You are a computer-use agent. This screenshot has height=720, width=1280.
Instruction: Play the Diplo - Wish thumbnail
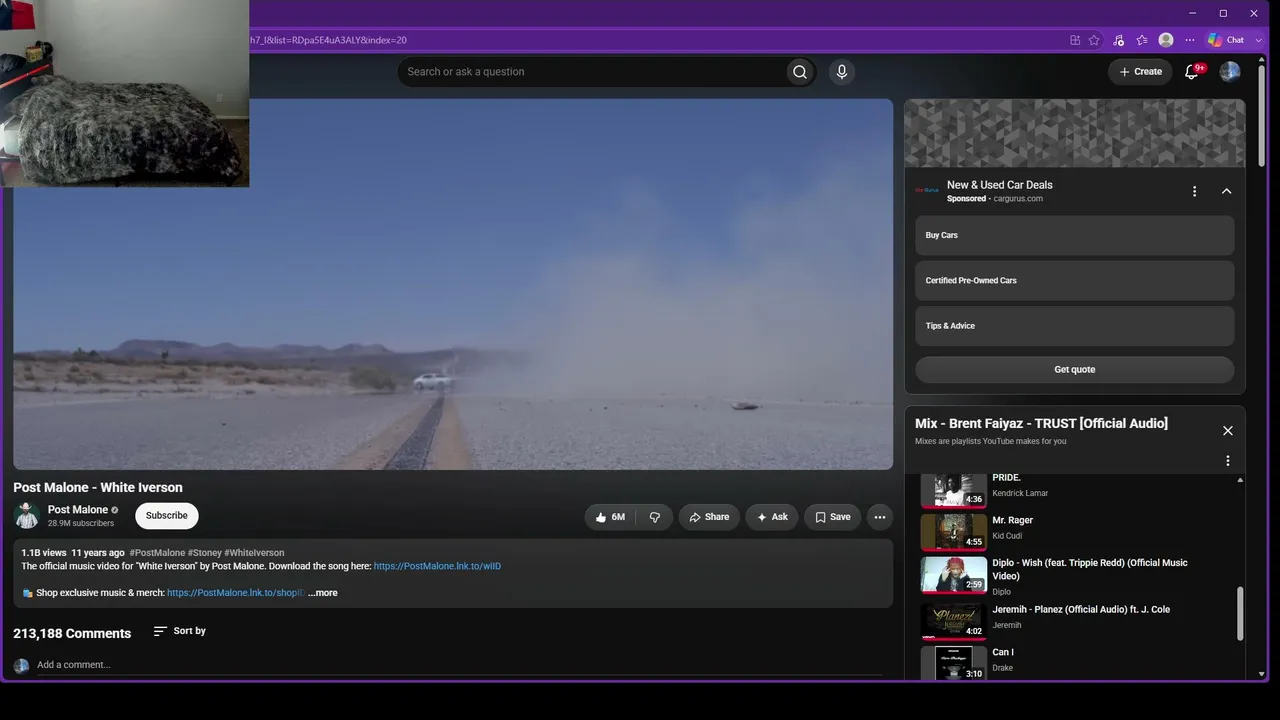(953, 574)
